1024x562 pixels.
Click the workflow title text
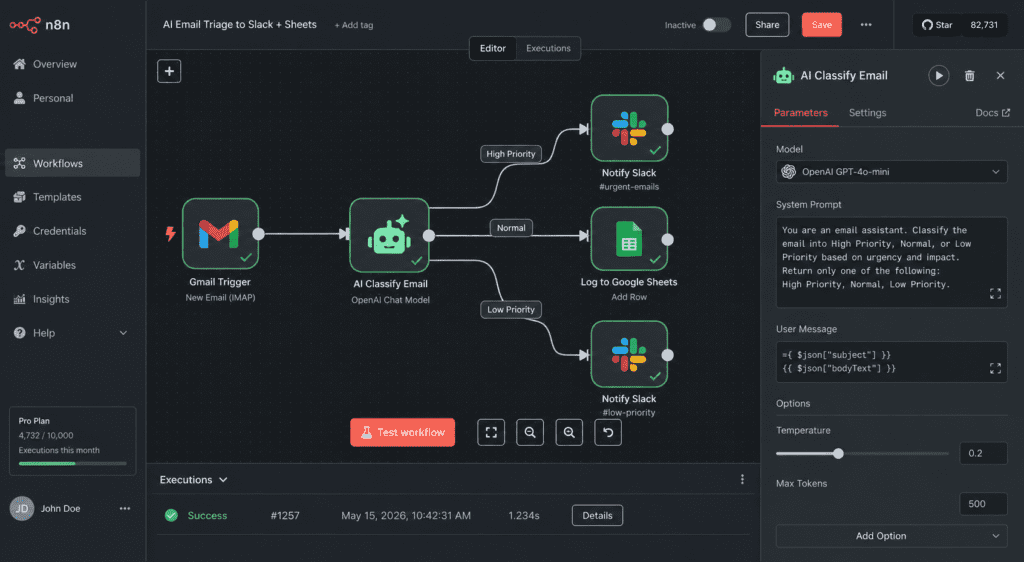click(240, 24)
